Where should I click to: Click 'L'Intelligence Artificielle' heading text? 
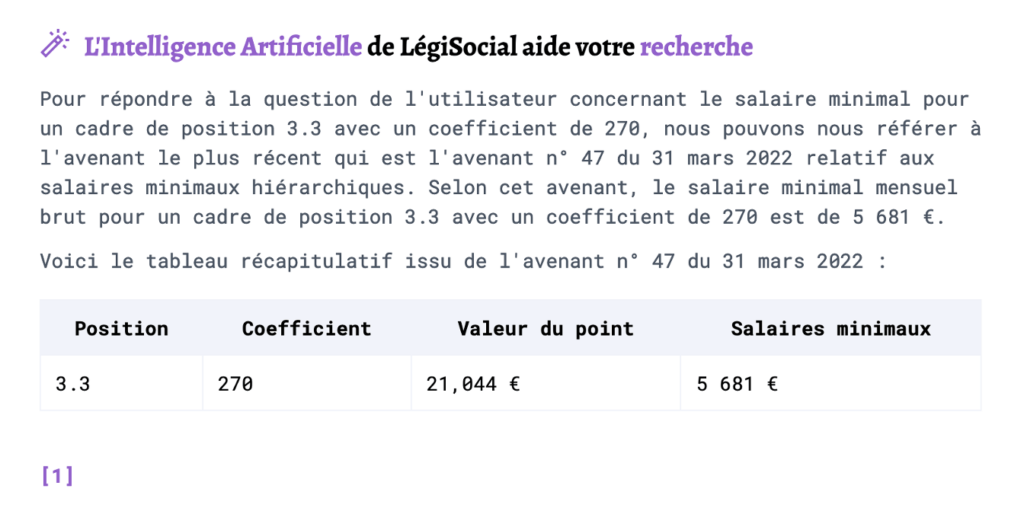223,47
